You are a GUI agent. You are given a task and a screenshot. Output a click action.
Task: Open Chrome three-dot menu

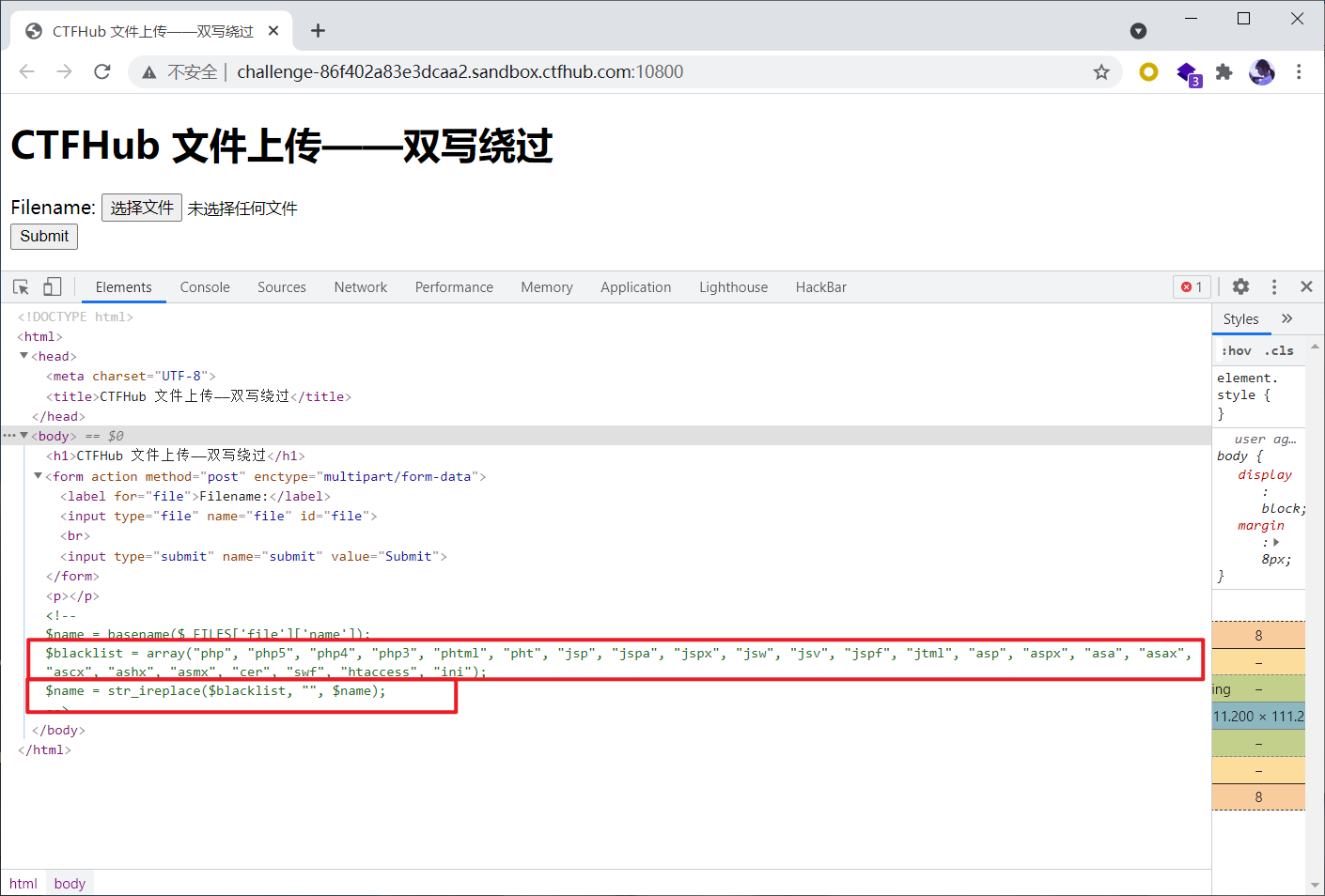pyautogui.click(x=1299, y=71)
